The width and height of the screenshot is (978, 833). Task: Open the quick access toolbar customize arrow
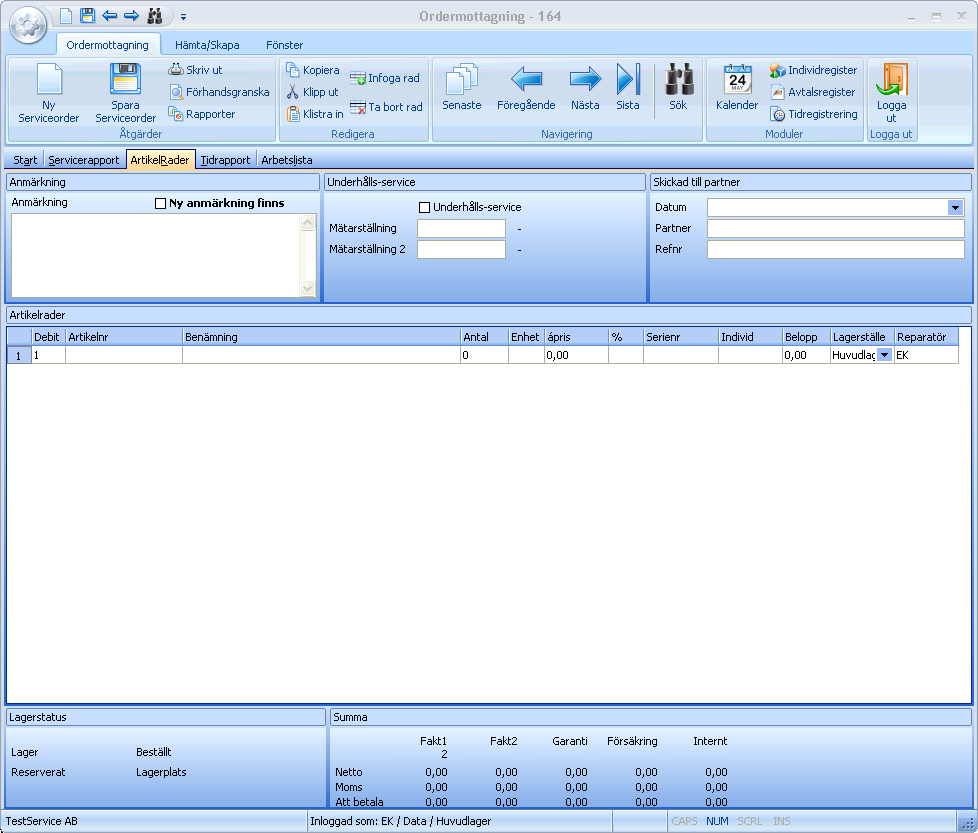[183, 17]
